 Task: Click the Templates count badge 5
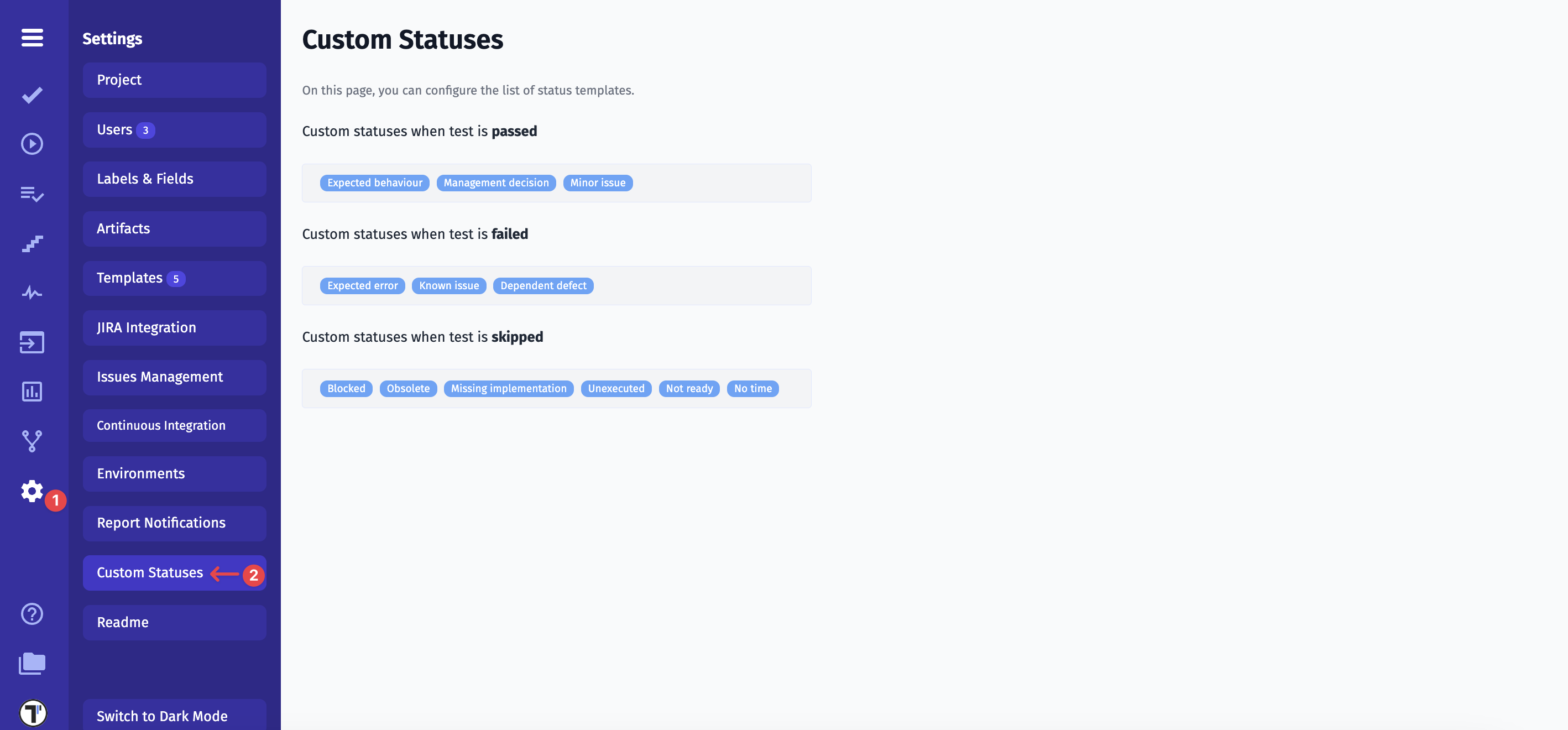176,279
